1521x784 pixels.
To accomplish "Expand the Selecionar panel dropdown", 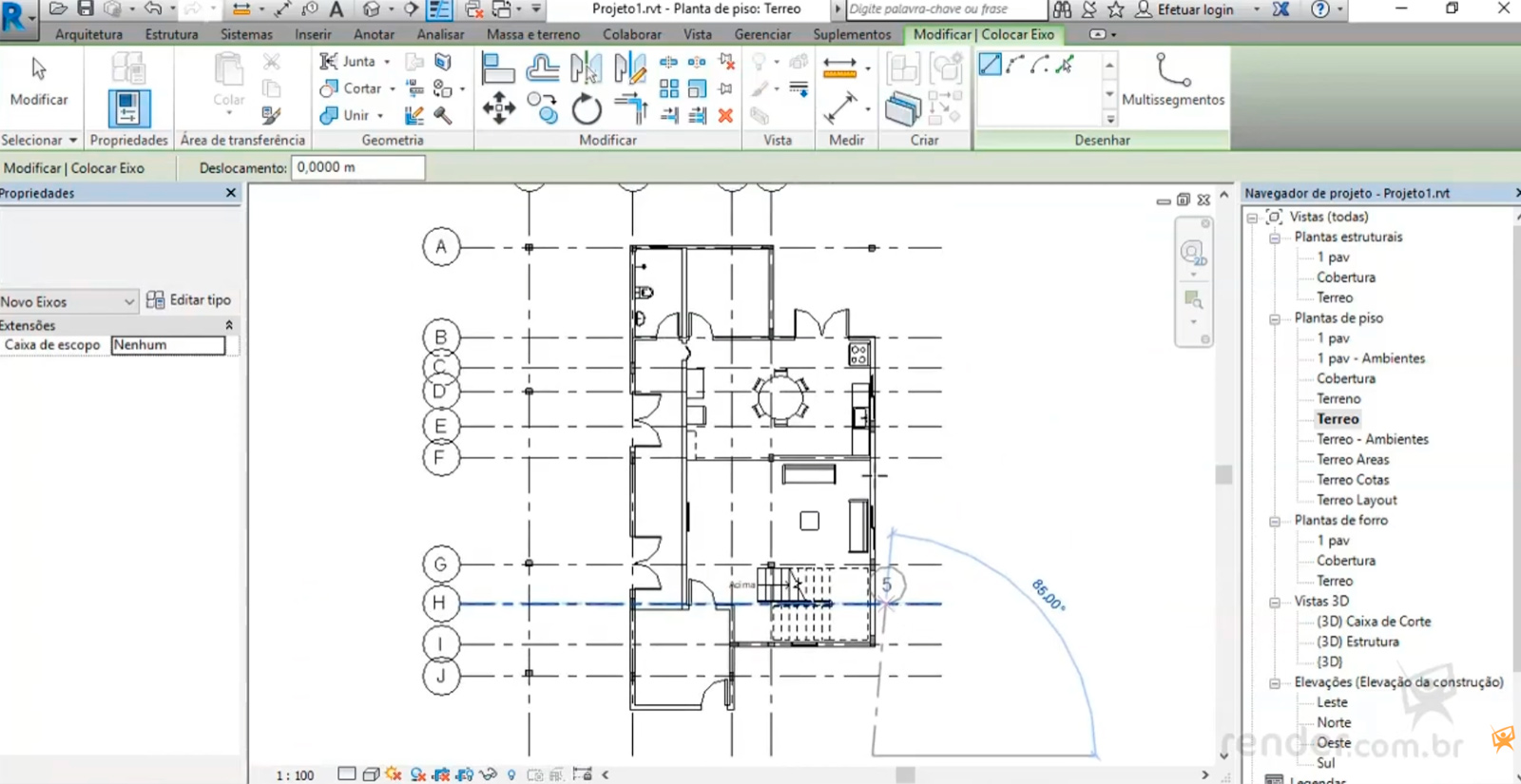I will (72, 141).
